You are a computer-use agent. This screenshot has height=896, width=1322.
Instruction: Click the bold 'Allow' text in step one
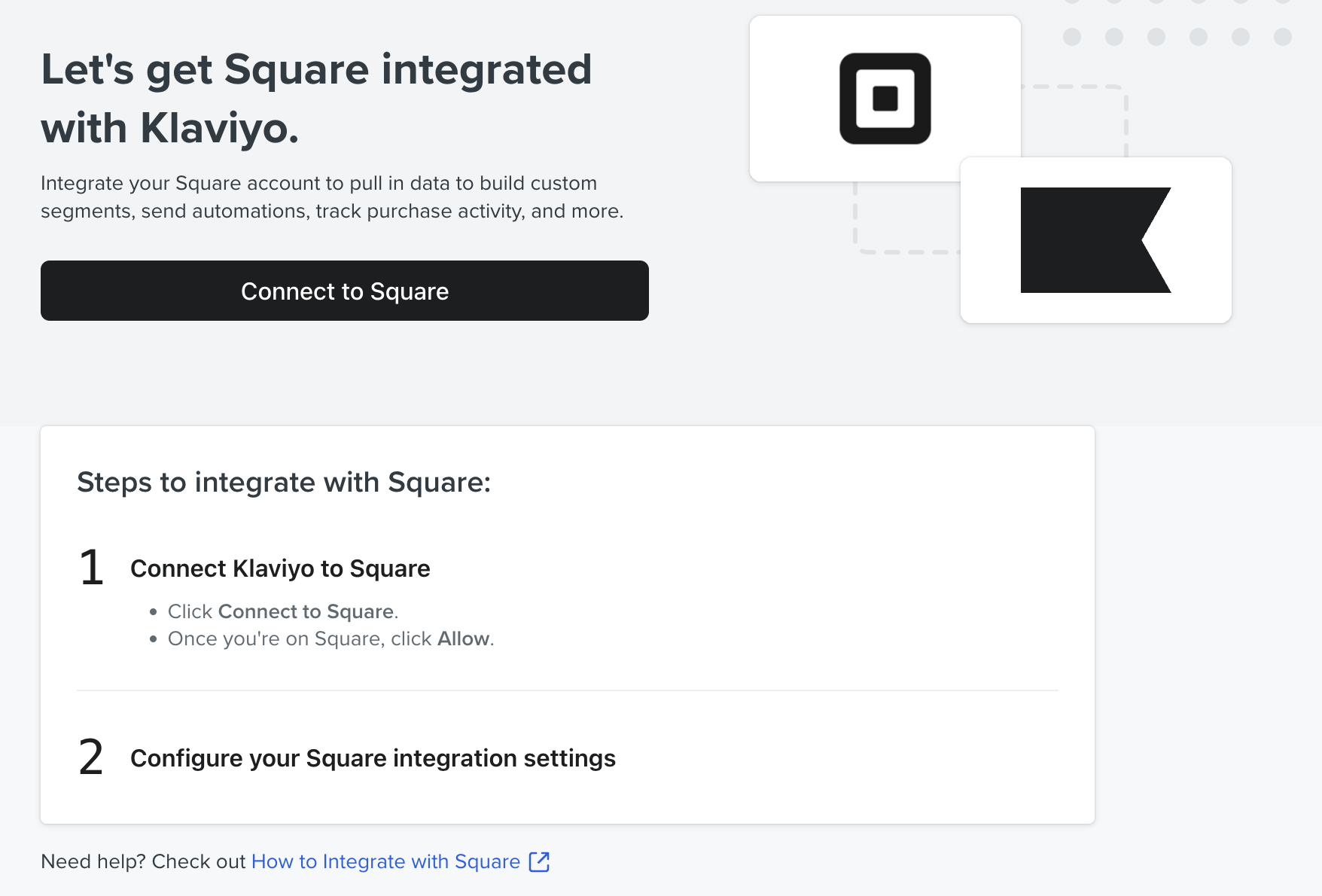coord(464,638)
